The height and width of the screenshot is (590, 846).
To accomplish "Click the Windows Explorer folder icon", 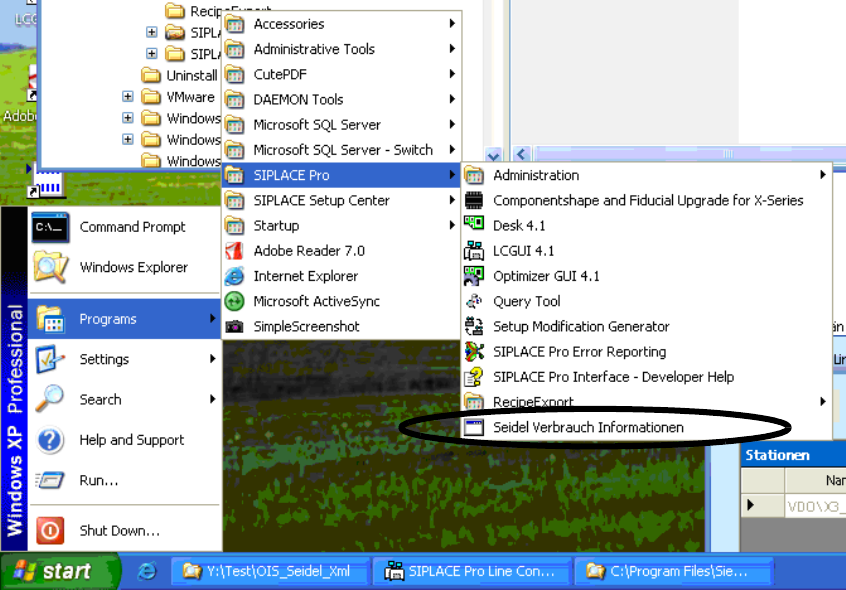I will (50, 267).
